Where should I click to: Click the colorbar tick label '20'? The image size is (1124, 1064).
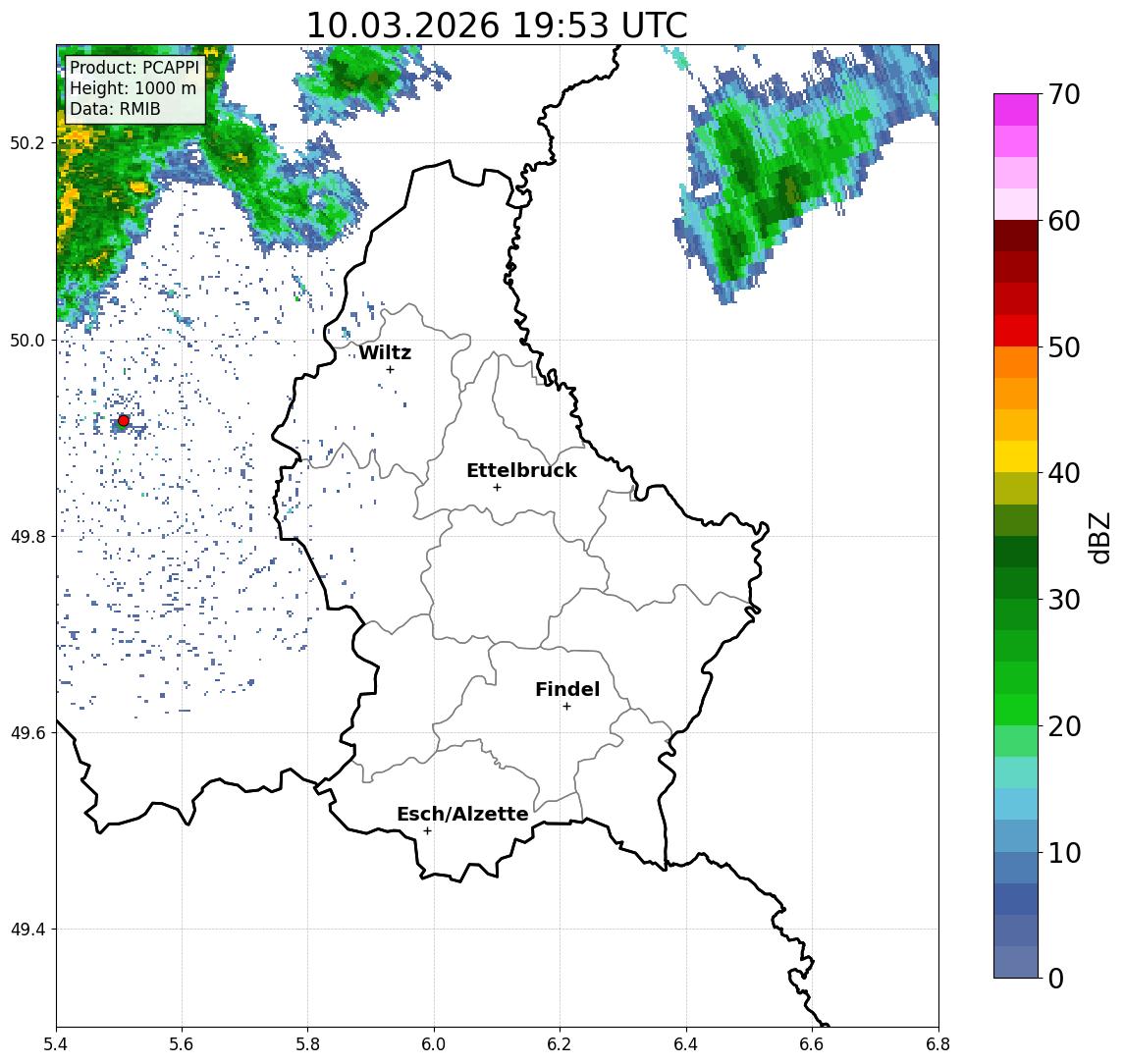(x=1064, y=725)
